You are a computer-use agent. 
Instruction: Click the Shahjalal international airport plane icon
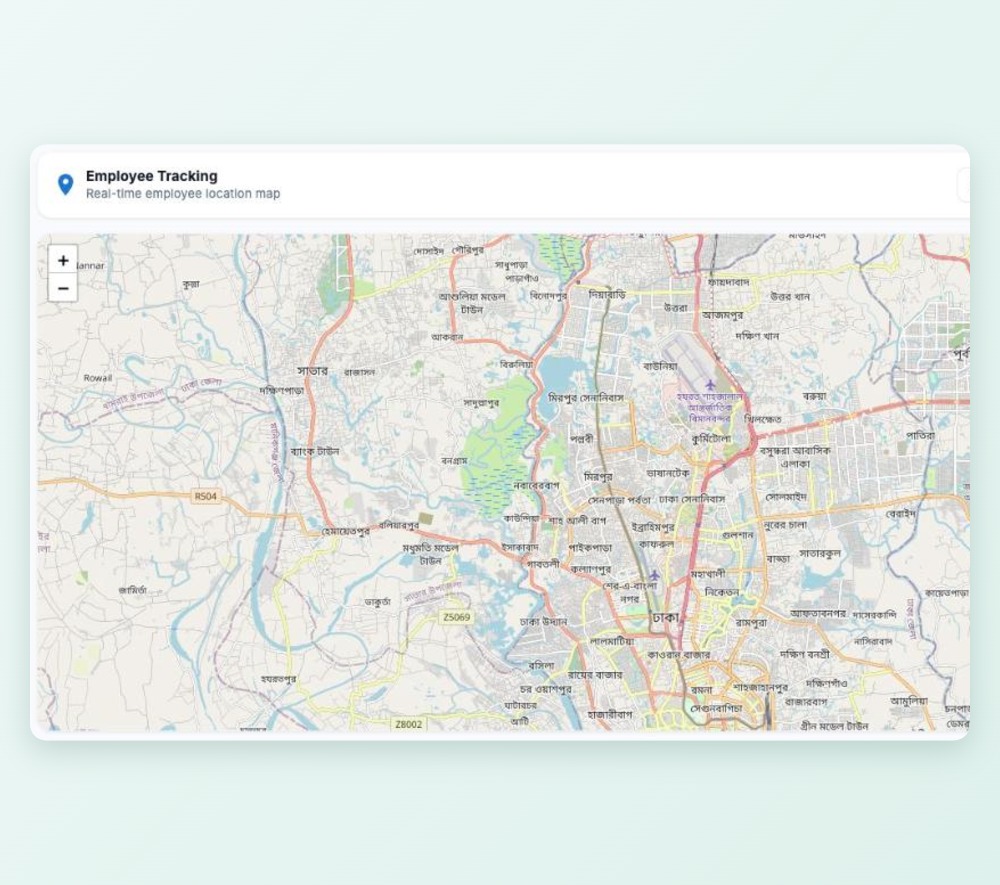tap(710, 384)
